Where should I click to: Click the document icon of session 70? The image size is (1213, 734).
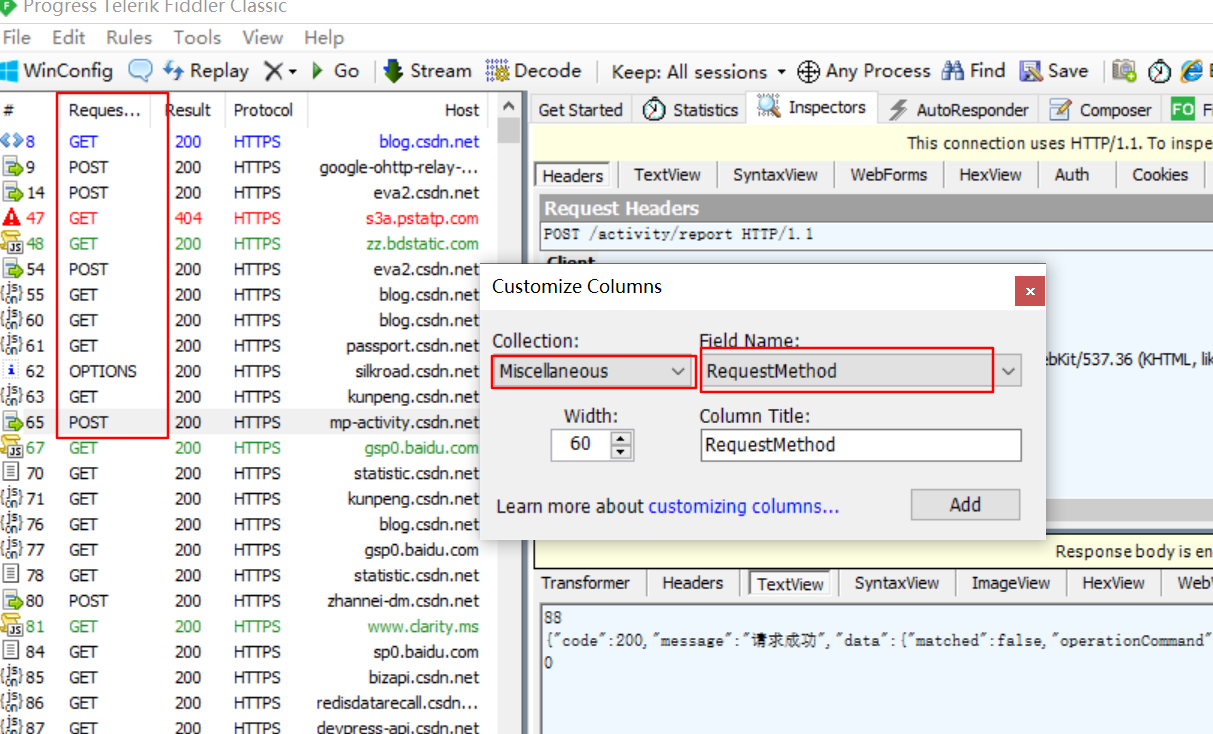(11, 473)
